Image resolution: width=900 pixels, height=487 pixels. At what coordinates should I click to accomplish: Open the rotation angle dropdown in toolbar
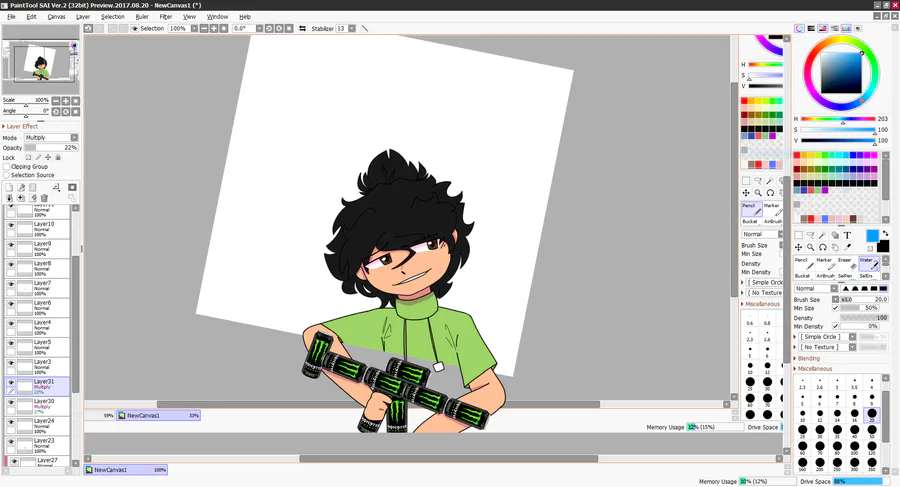[x=259, y=28]
